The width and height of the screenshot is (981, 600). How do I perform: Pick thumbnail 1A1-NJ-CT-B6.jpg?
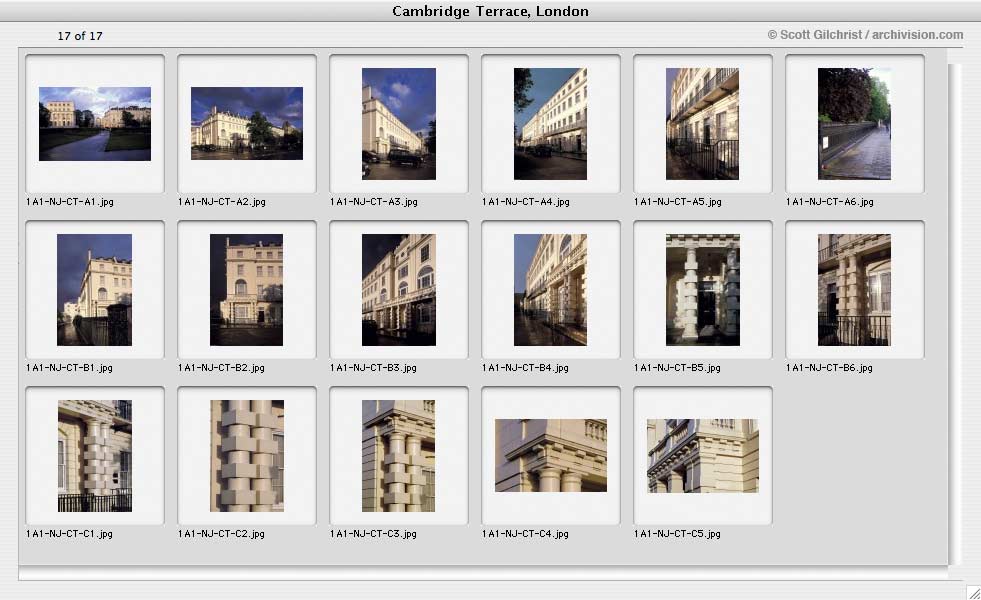[x=855, y=290]
